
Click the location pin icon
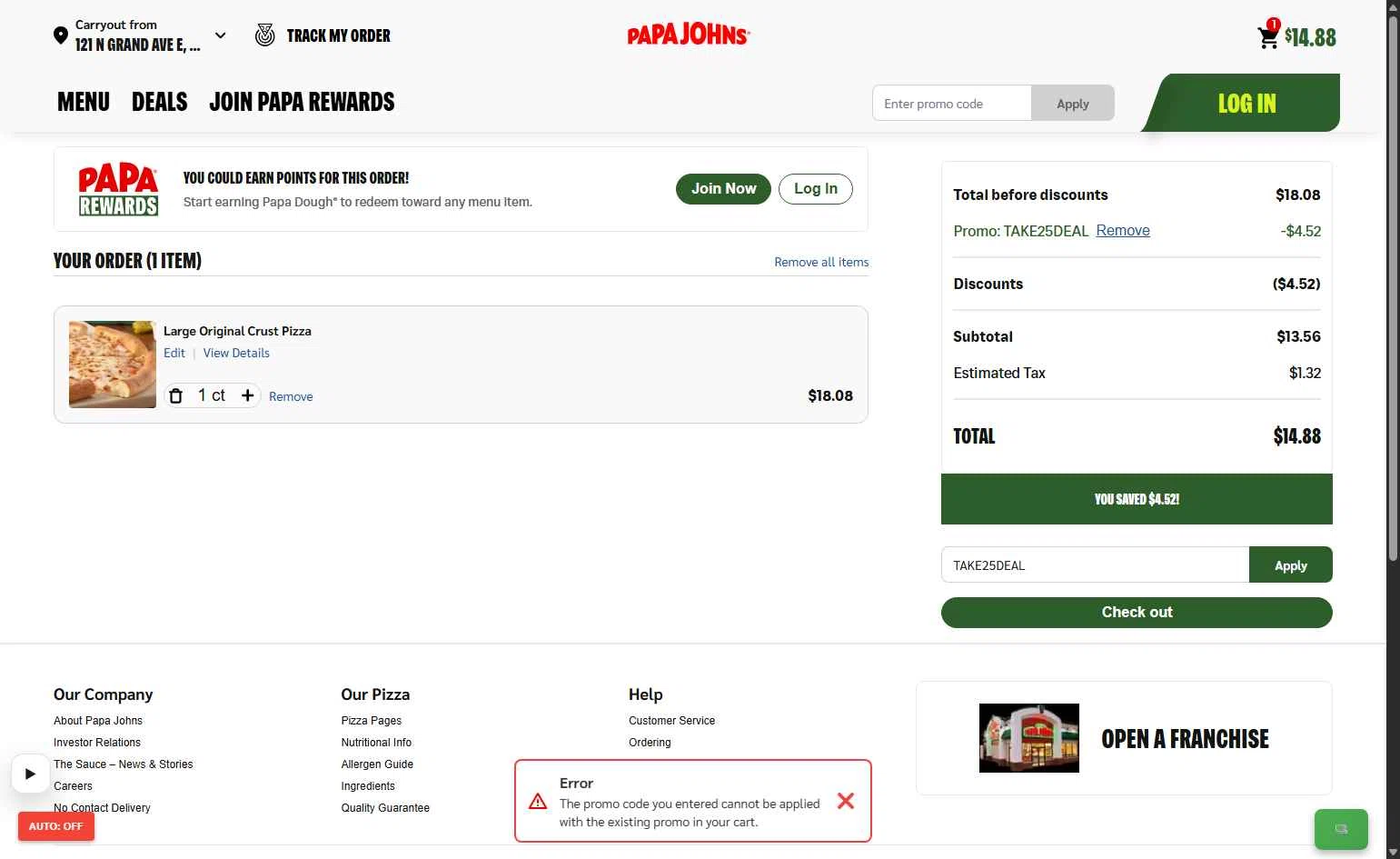click(x=61, y=35)
